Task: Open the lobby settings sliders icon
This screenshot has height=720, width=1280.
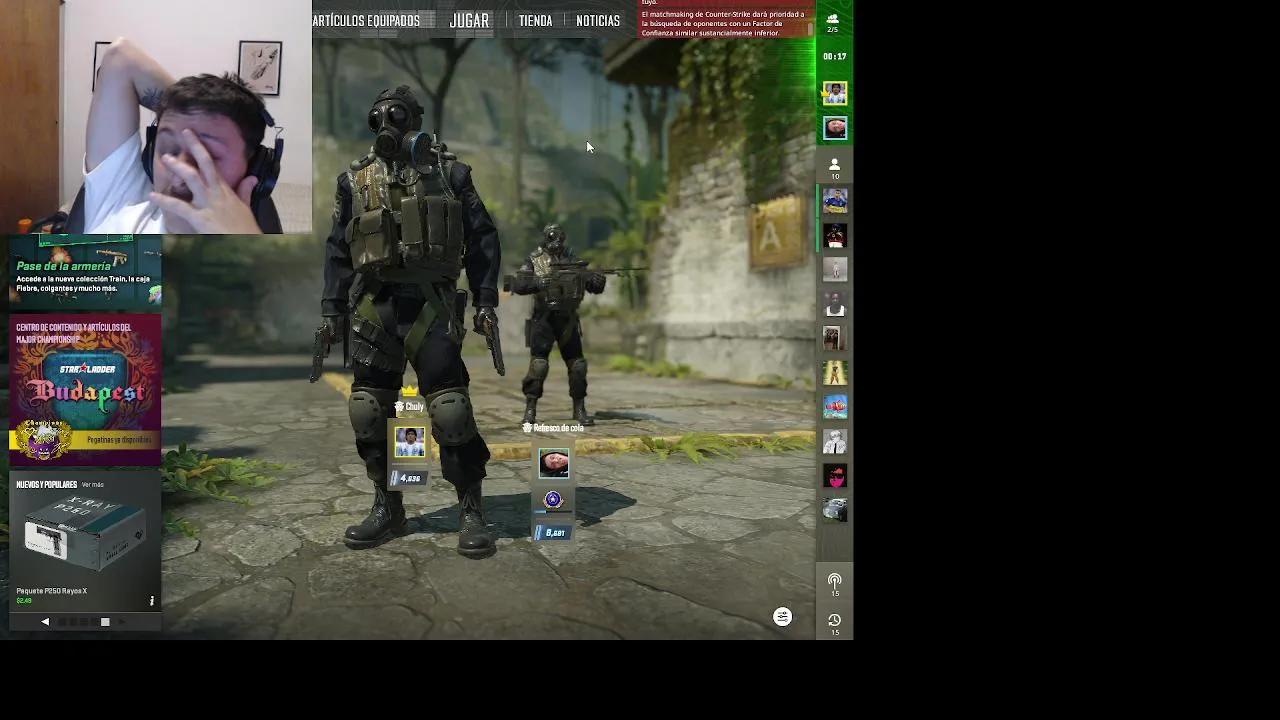Action: pos(782,617)
